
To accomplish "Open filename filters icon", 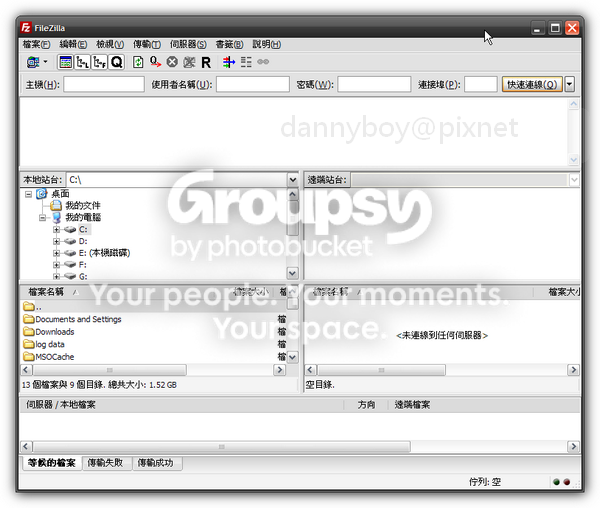I will (229, 62).
